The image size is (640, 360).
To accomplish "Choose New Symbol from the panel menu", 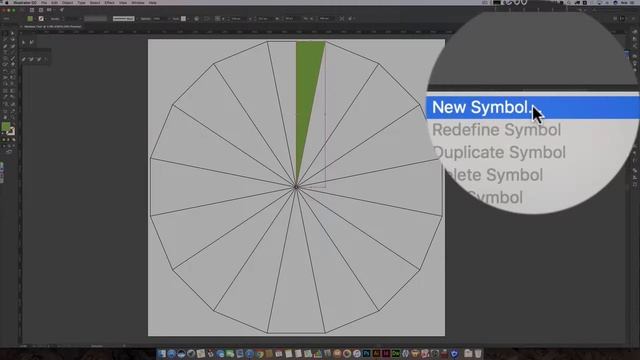I will point(533,108).
